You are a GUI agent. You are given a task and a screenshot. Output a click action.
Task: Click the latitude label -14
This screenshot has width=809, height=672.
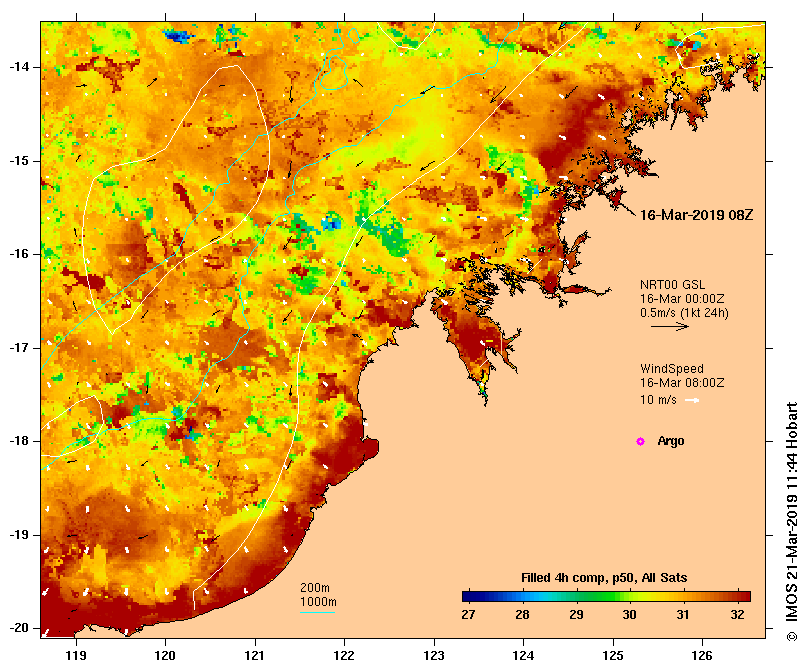click(19, 67)
